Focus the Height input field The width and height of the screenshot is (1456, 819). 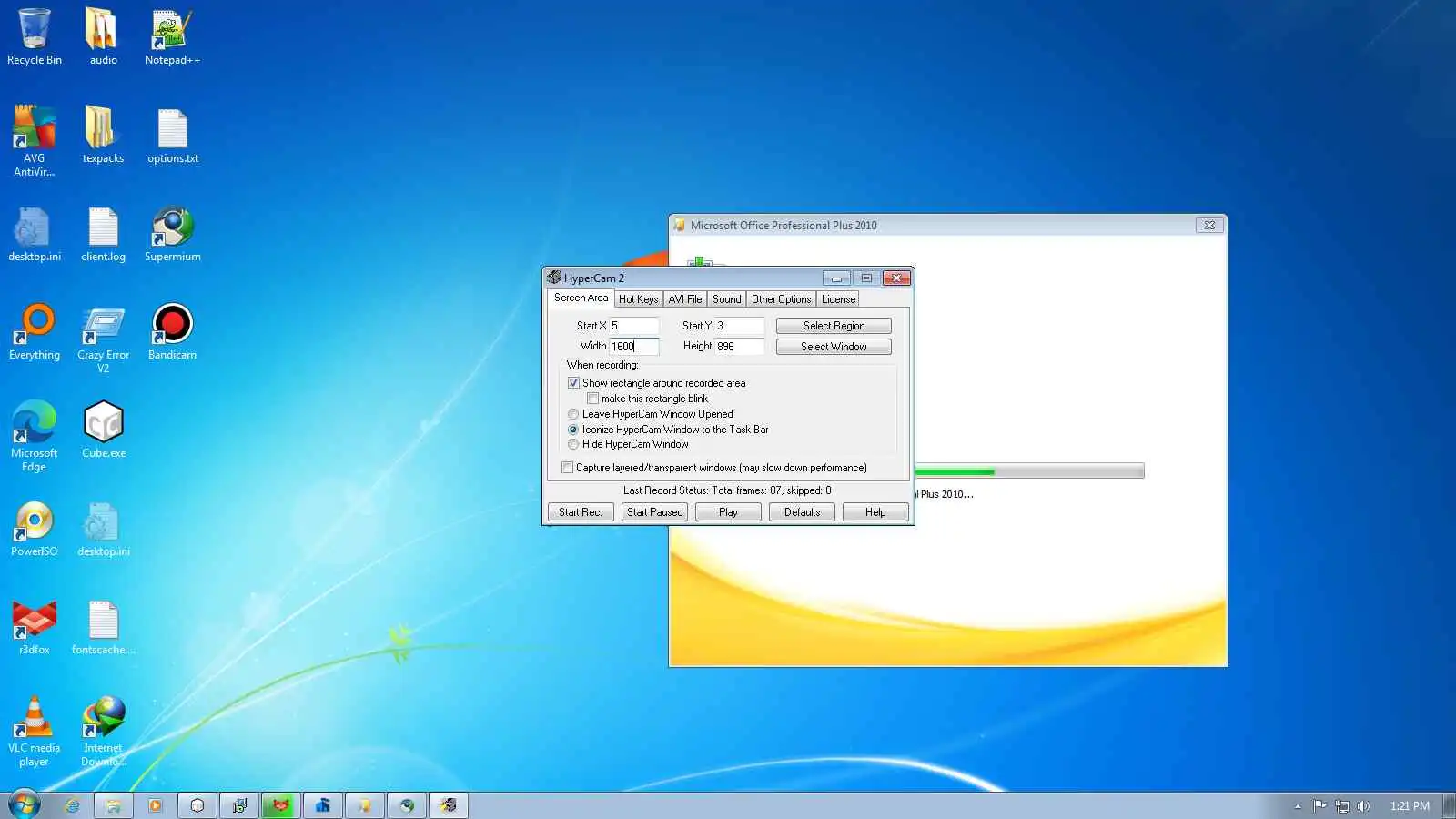(x=739, y=347)
